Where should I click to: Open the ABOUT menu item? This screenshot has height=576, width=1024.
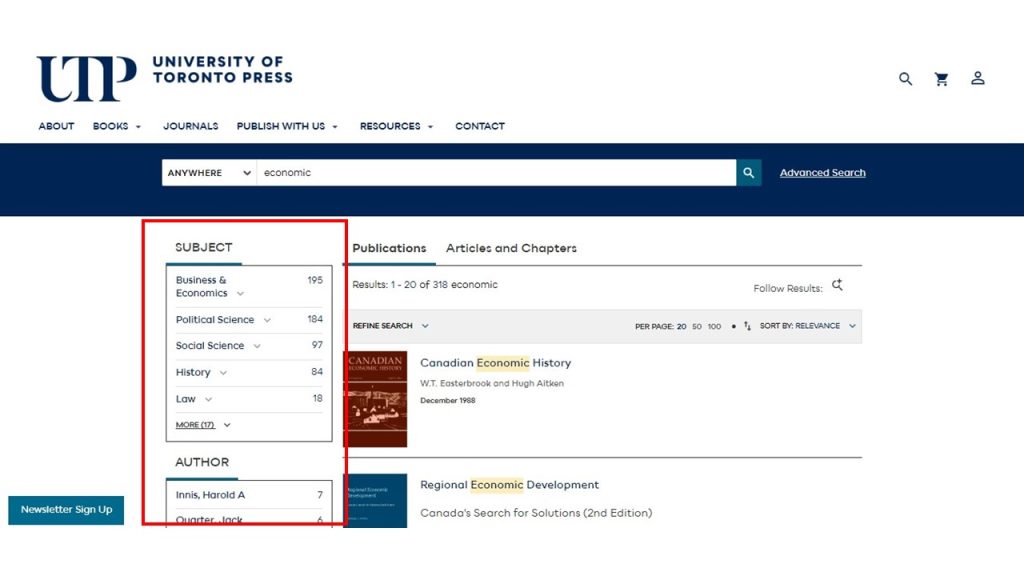click(56, 126)
